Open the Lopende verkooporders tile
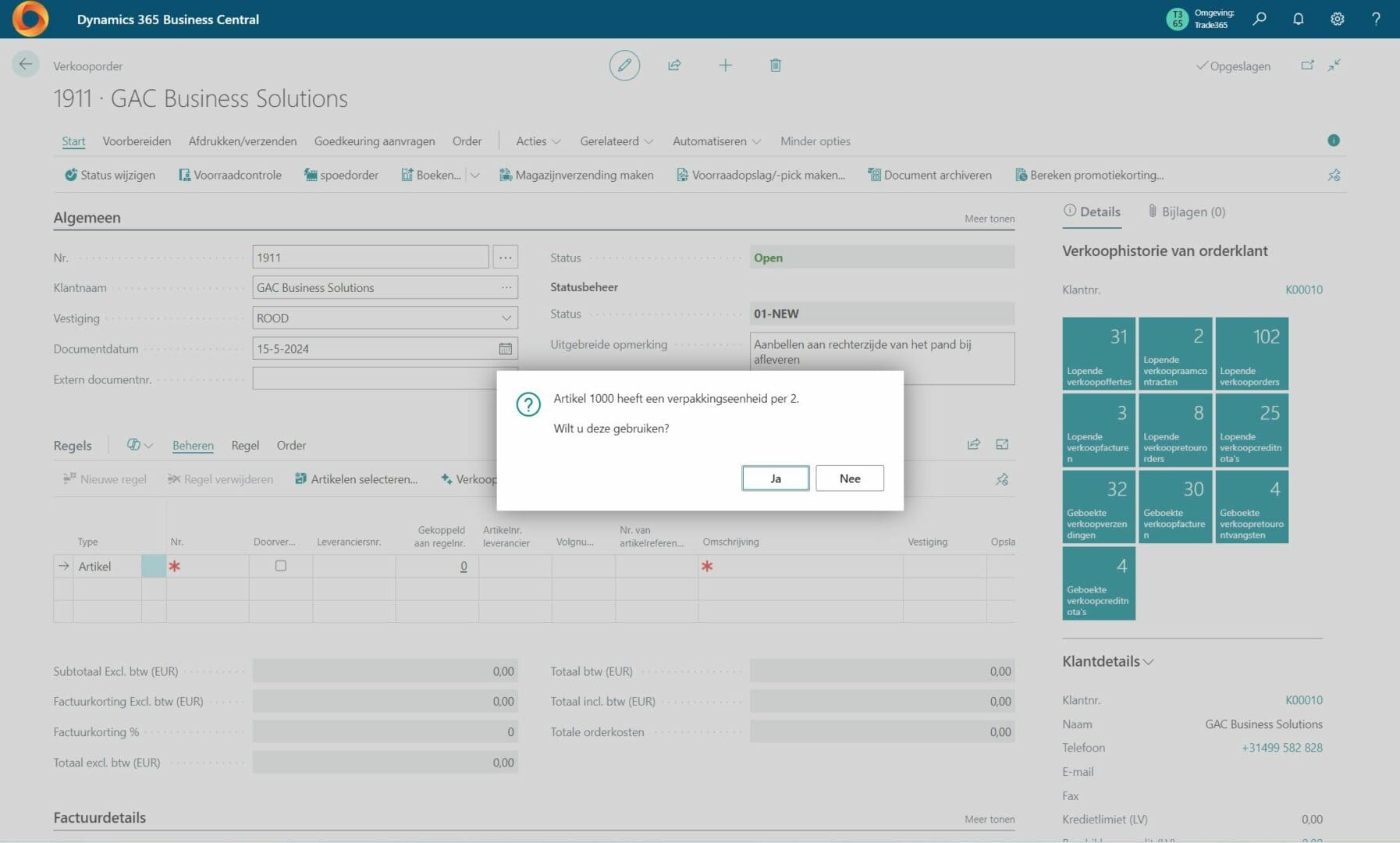This screenshot has height=843, width=1400. coord(1251,354)
